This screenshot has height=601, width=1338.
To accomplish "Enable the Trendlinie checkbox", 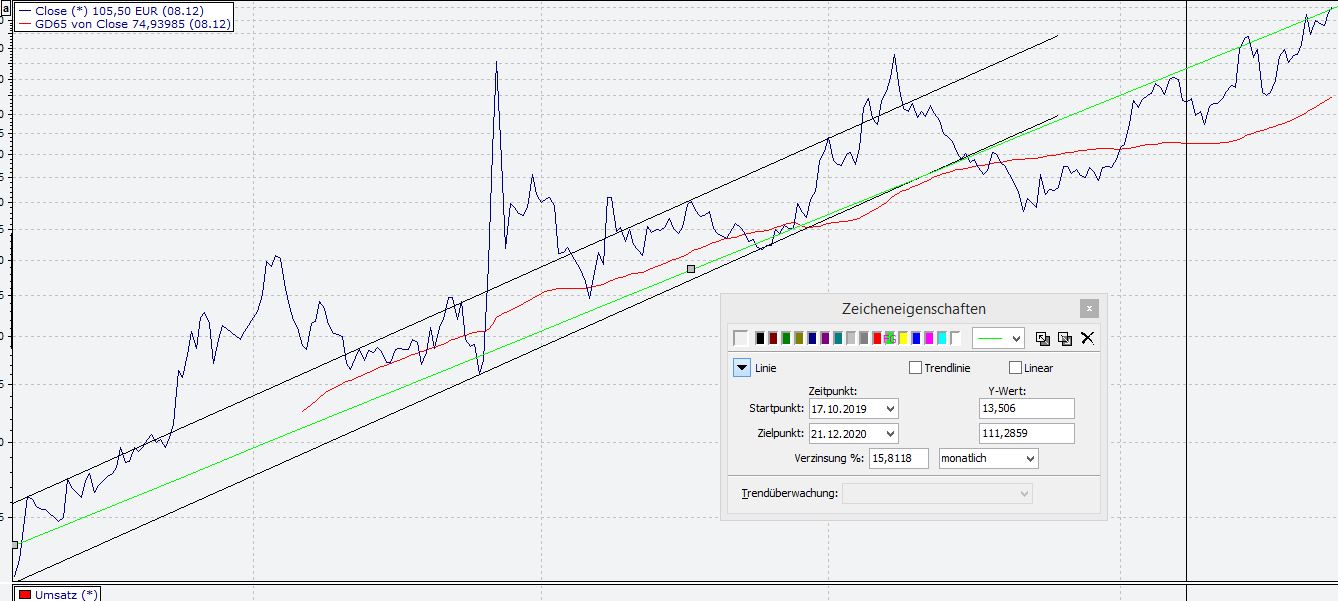I will [915, 367].
